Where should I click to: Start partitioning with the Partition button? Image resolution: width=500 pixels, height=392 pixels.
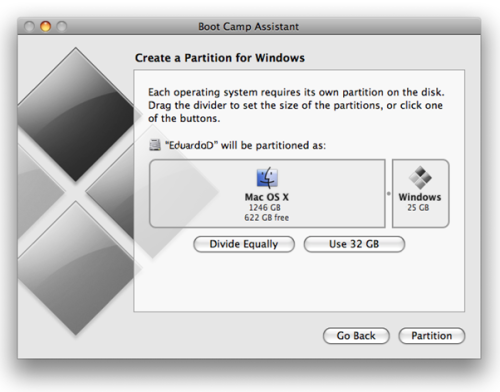click(432, 336)
